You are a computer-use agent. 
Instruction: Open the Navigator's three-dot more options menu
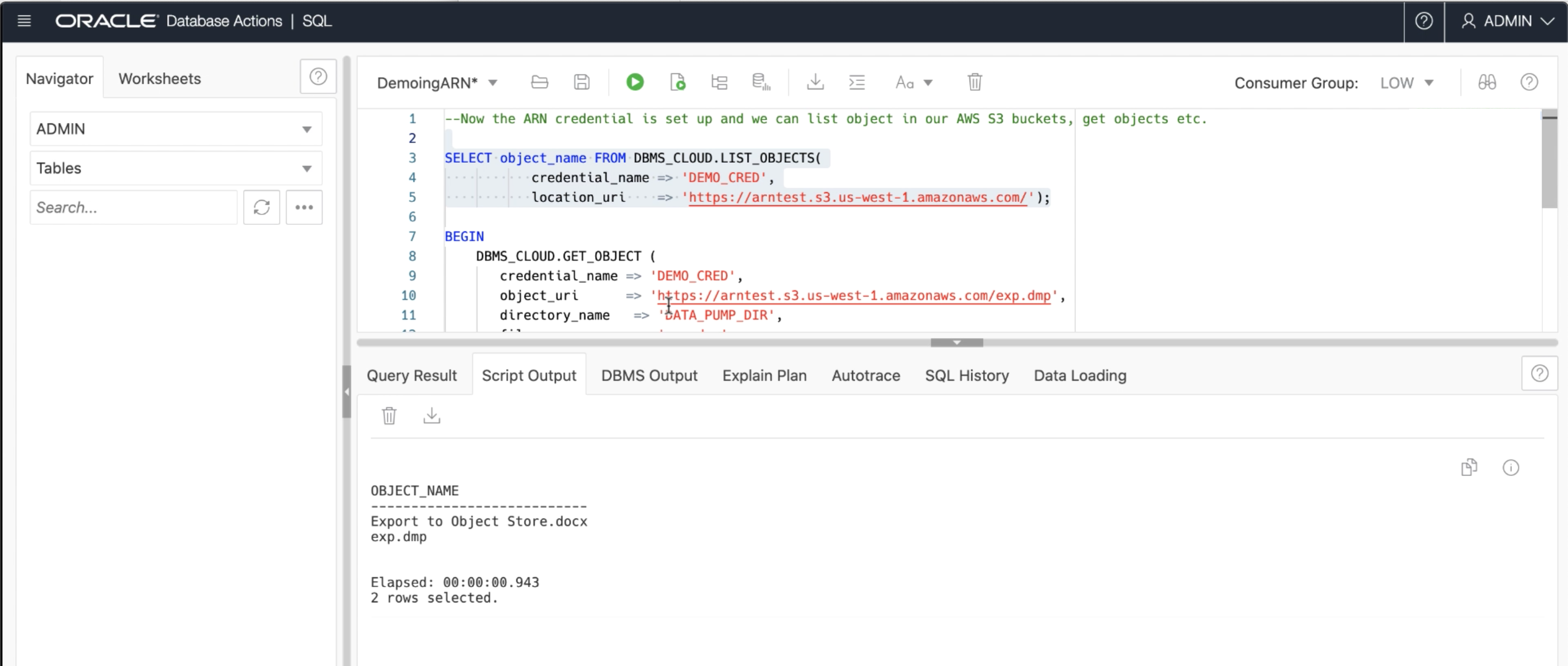[x=304, y=207]
